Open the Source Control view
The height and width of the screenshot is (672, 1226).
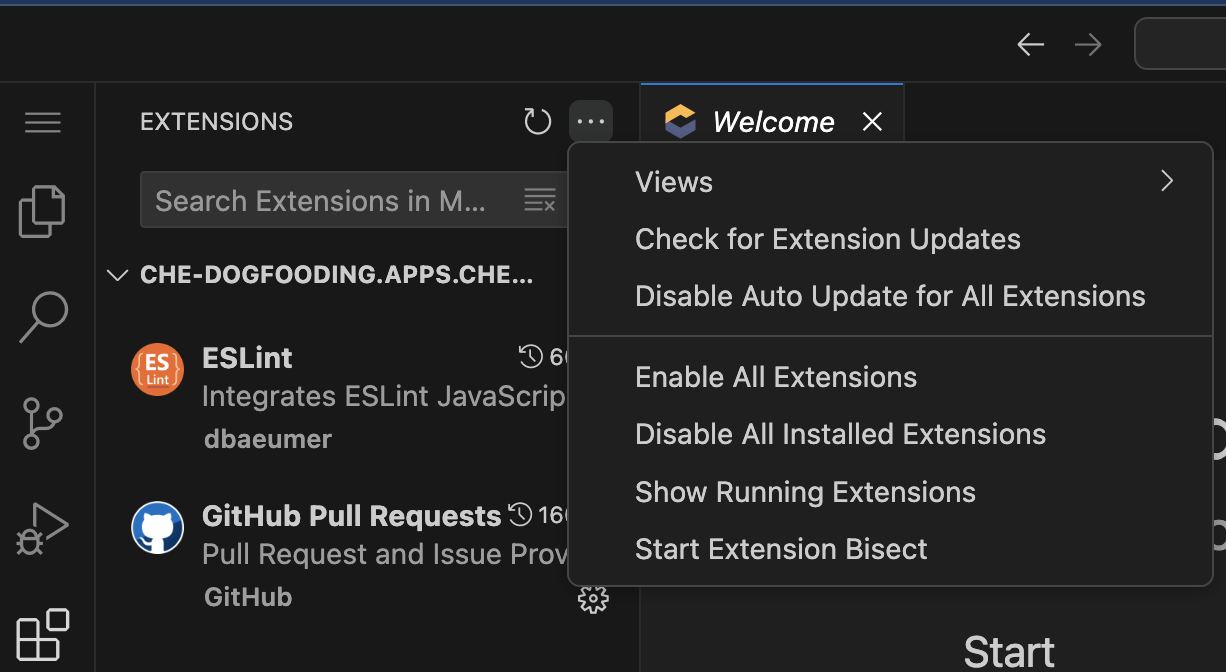[x=43, y=422]
